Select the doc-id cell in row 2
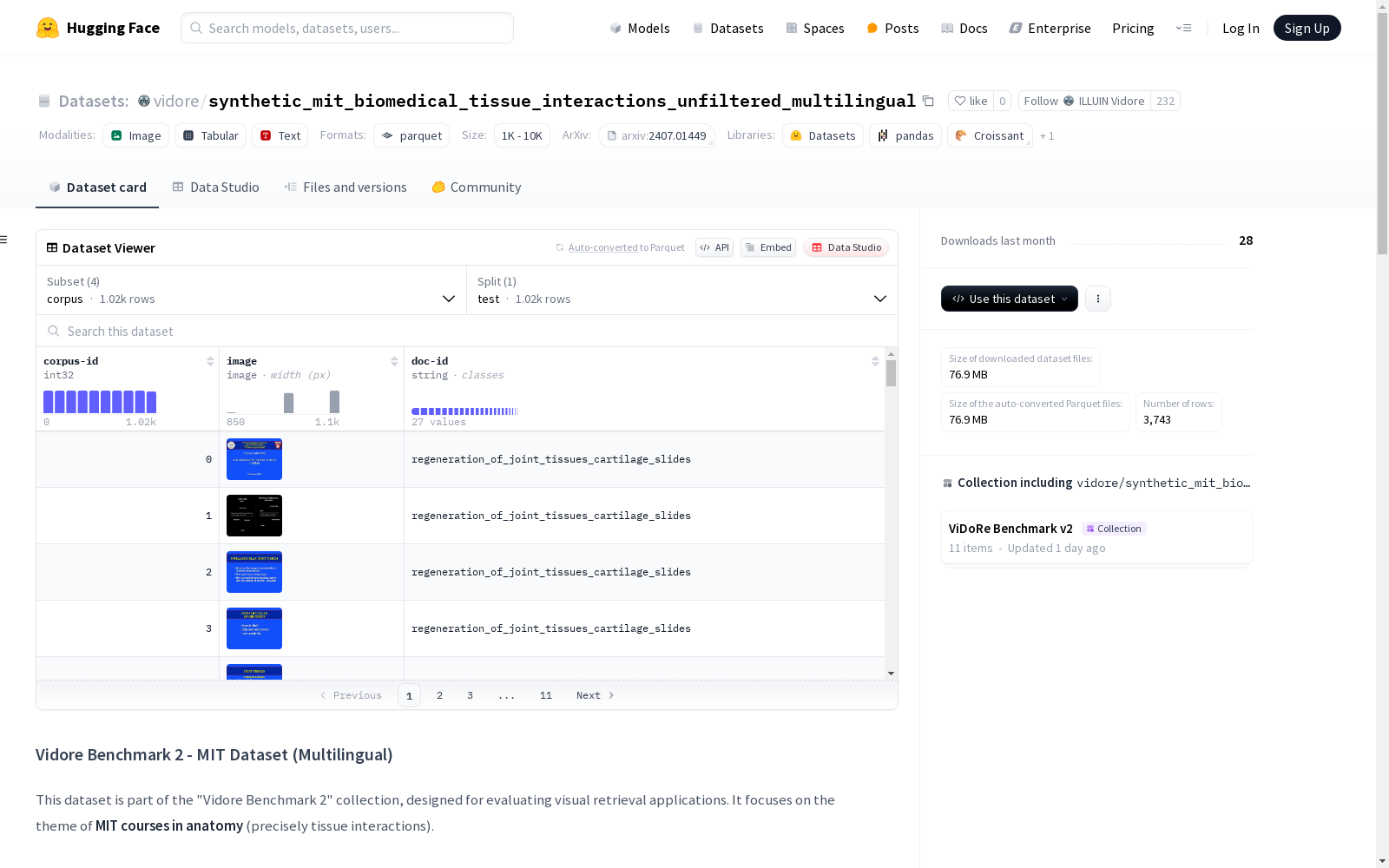The image size is (1389, 868). tap(644, 572)
